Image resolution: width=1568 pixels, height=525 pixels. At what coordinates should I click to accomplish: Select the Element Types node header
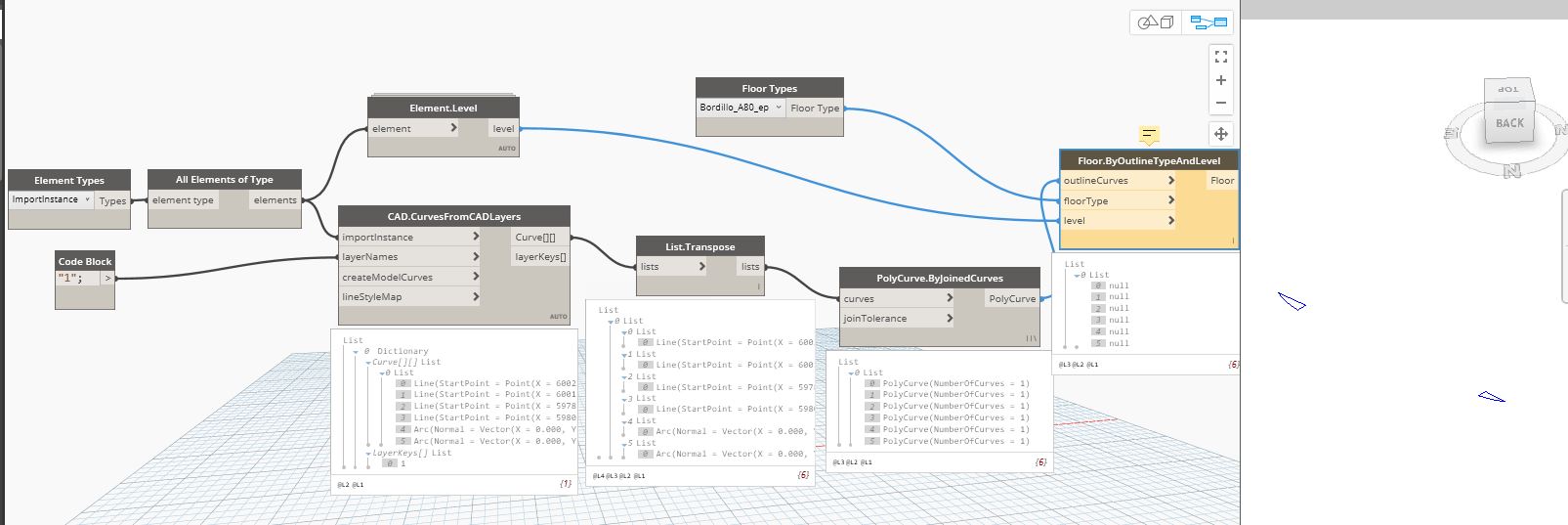point(69,180)
